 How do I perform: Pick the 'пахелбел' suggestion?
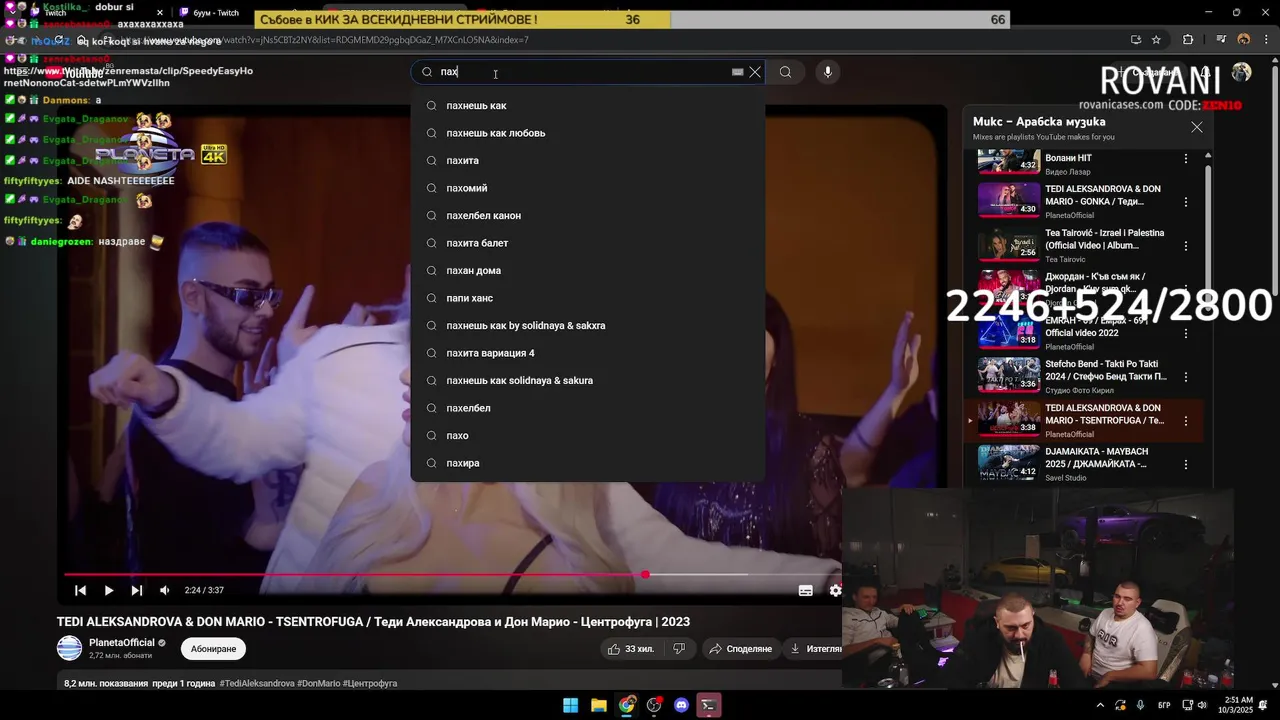pos(588,408)
